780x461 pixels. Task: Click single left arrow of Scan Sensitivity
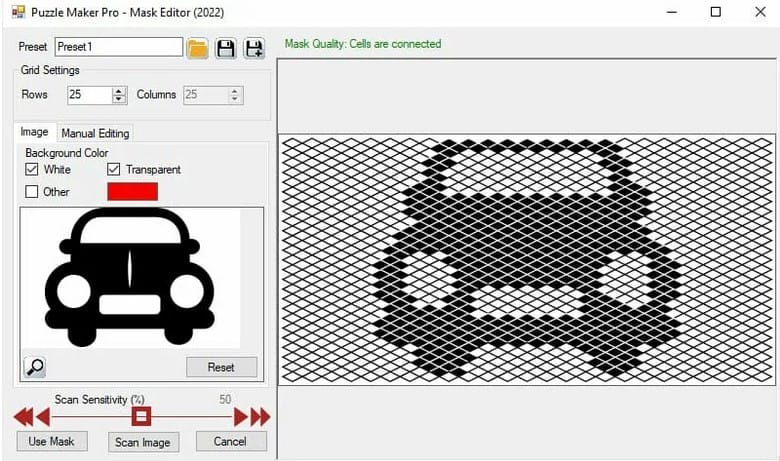[42, 417]
